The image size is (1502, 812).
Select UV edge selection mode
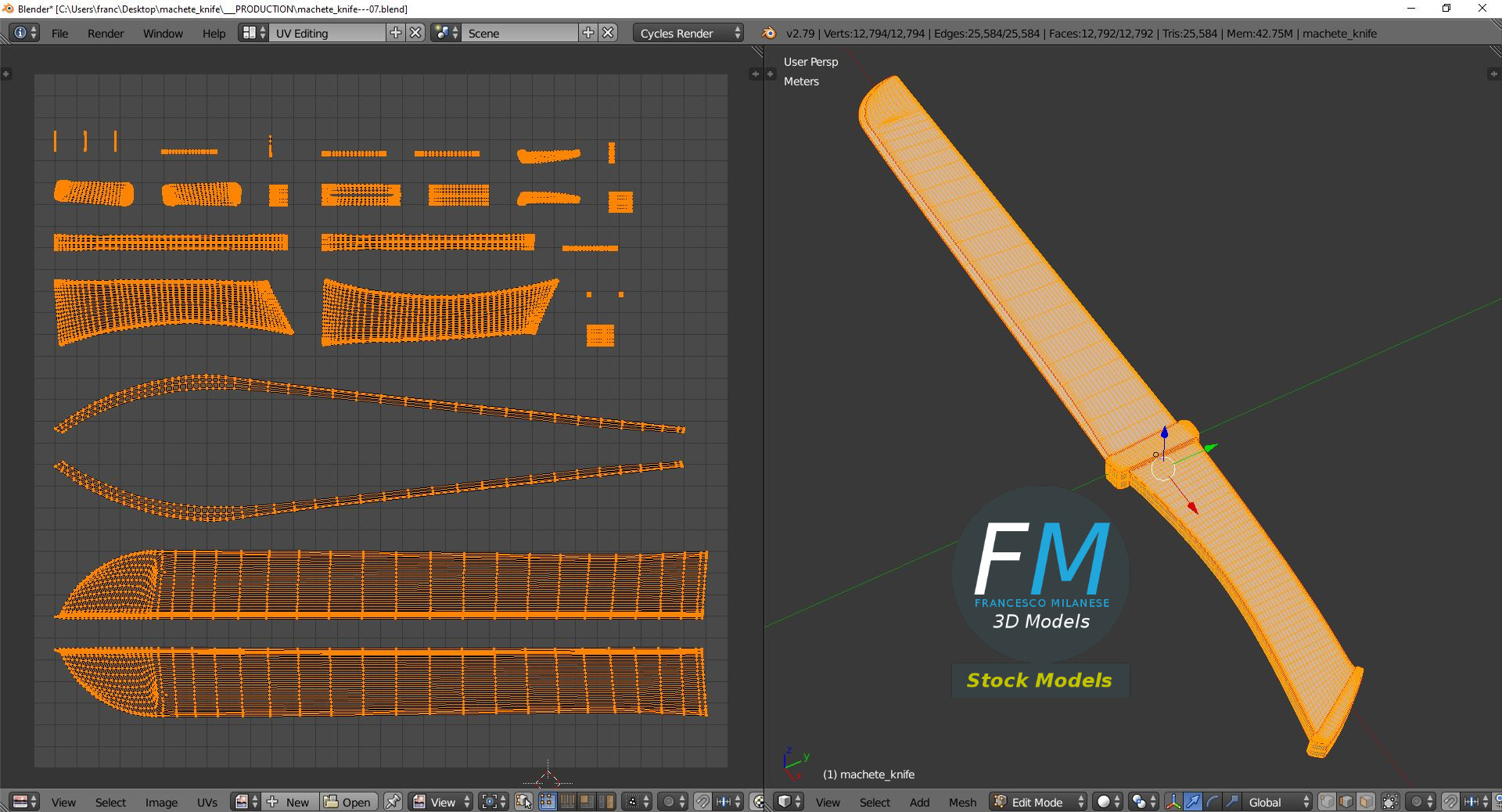[566, 802]
